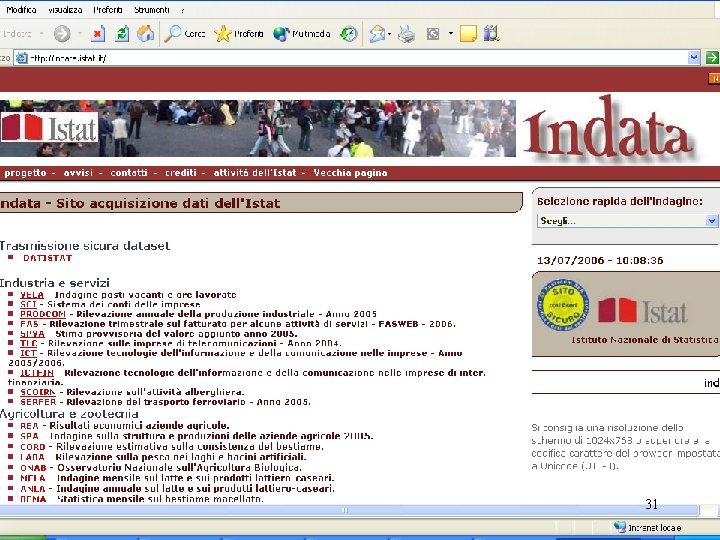Open the ICT survey link

click(28, 353)
